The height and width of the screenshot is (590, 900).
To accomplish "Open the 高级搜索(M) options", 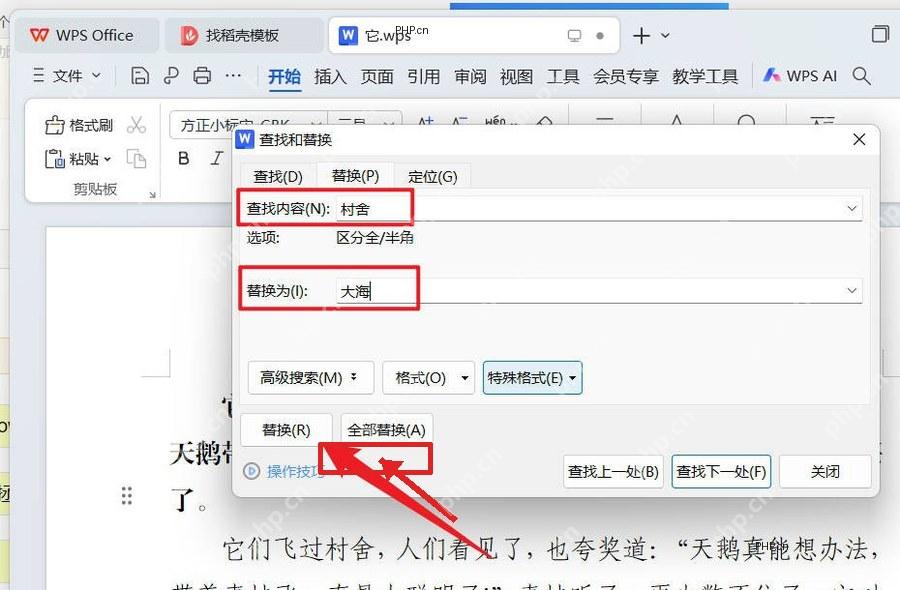I will [x=311, y=378].
